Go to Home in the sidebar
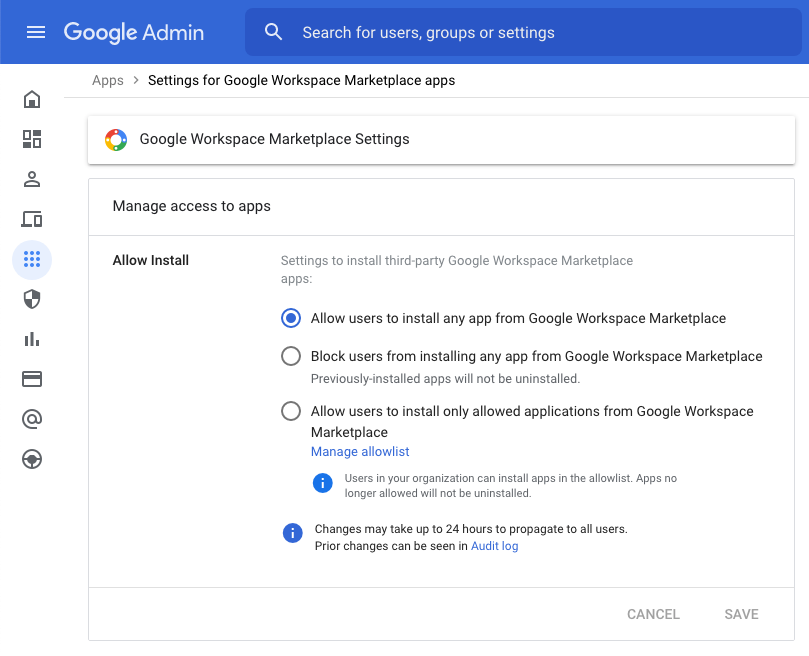809x656 pixels. (32, 99)
